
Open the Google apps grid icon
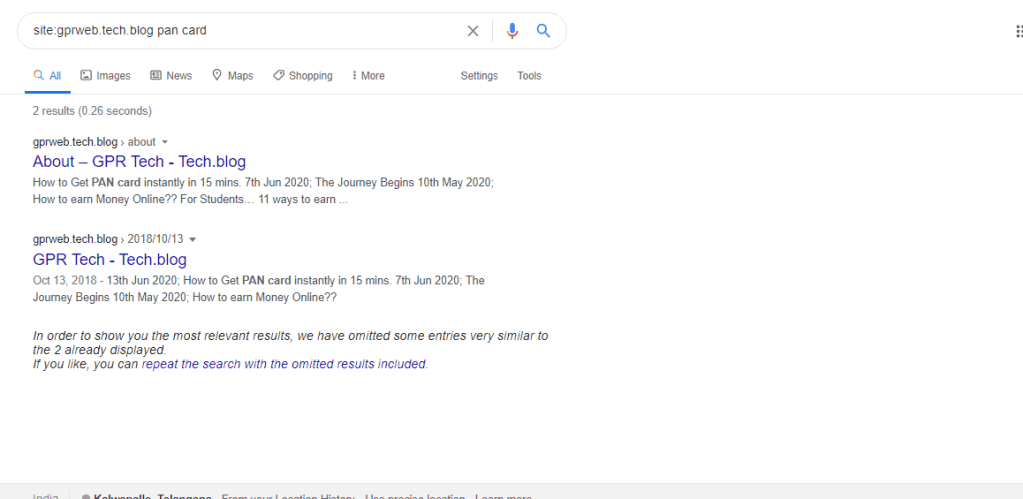1018,31
